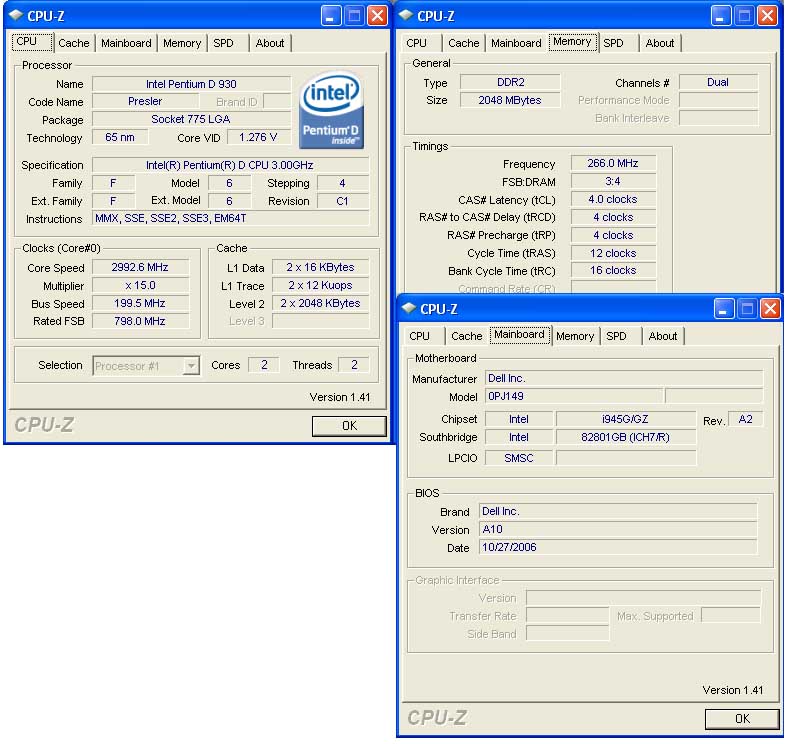Click the Core Speed value 2992.6 MHz
The image size is (786, 744).
coord(140,267)
